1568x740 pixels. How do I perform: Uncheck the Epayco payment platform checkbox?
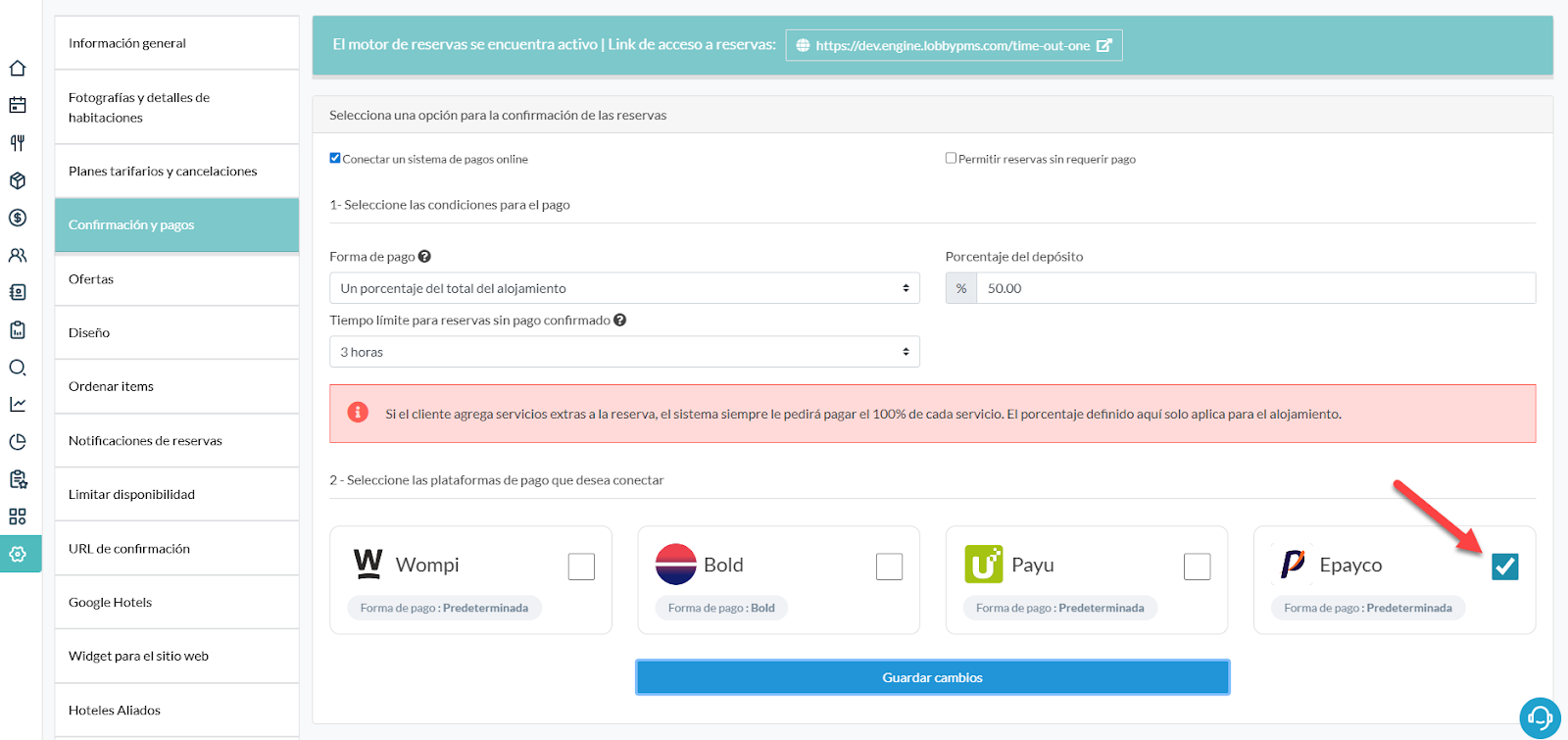(1504, 567)
